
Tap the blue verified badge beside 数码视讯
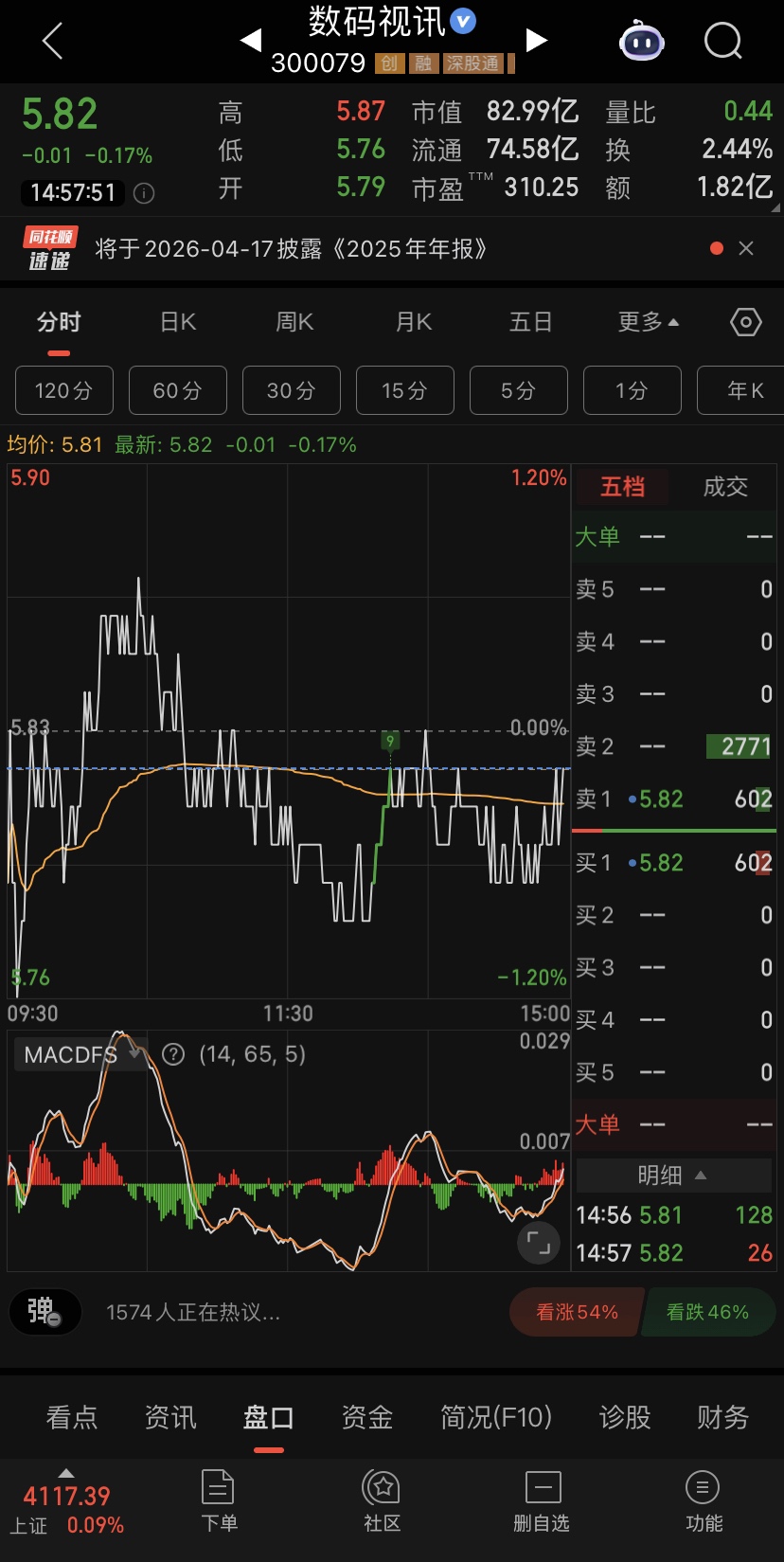pos(463,20)
